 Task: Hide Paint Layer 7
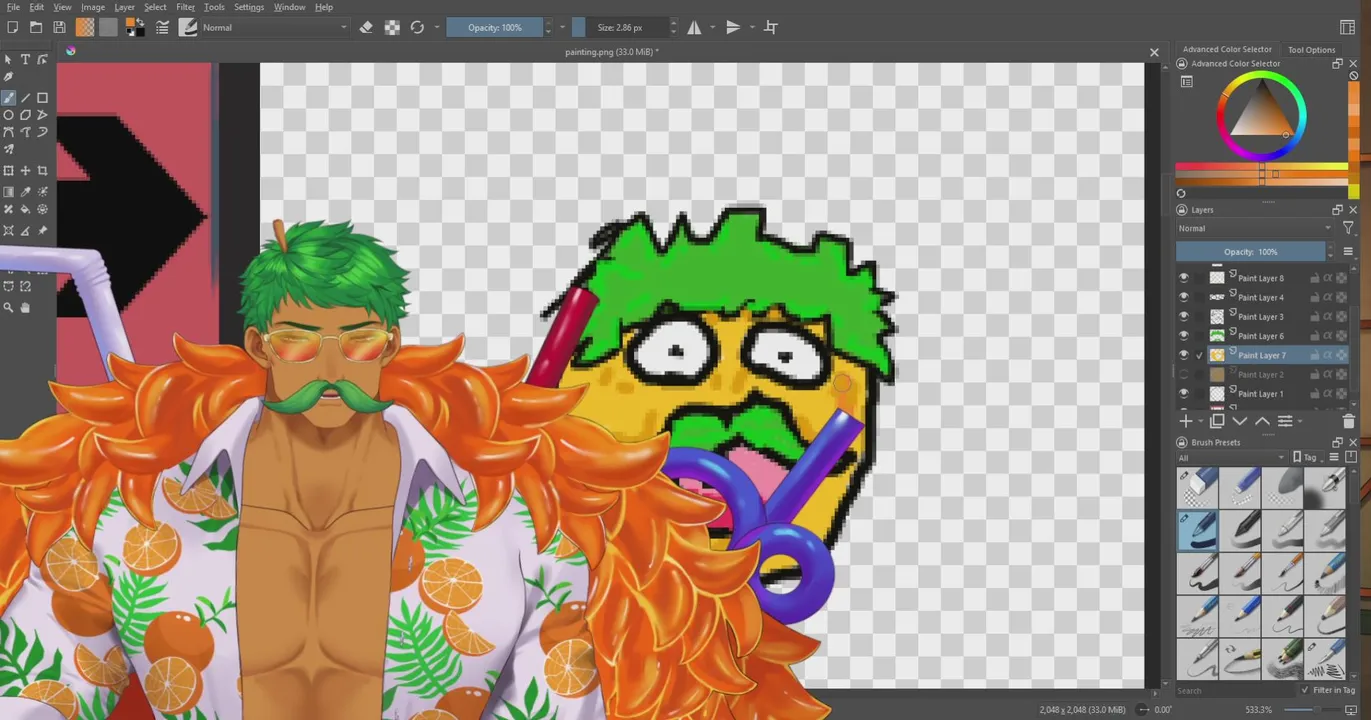tap(1184, 355)
